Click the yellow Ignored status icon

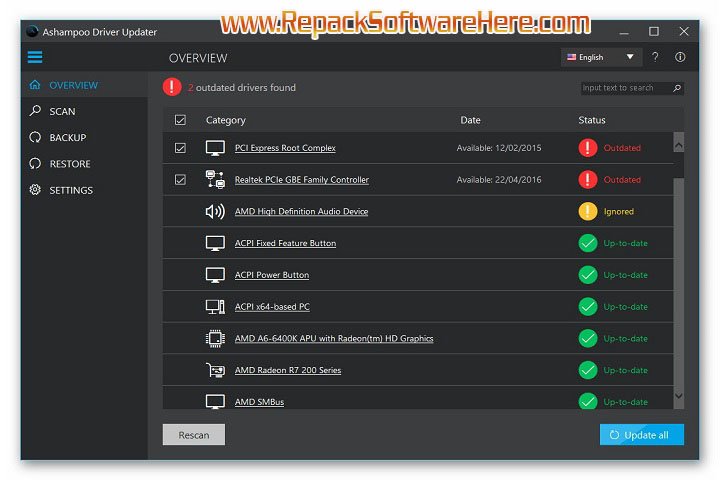[x=588, y=211]
